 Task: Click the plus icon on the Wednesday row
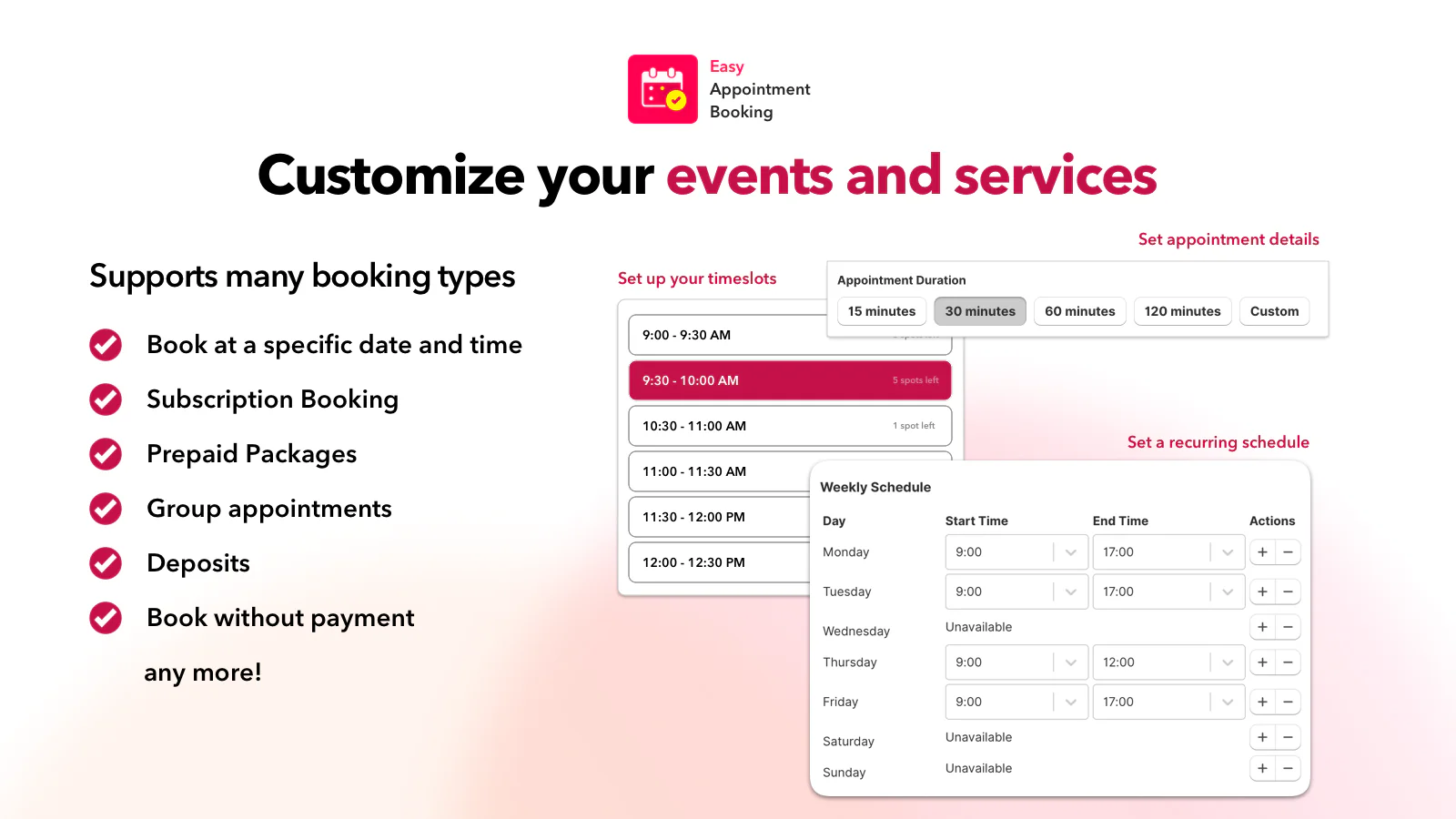click(x=1262, y=627)
